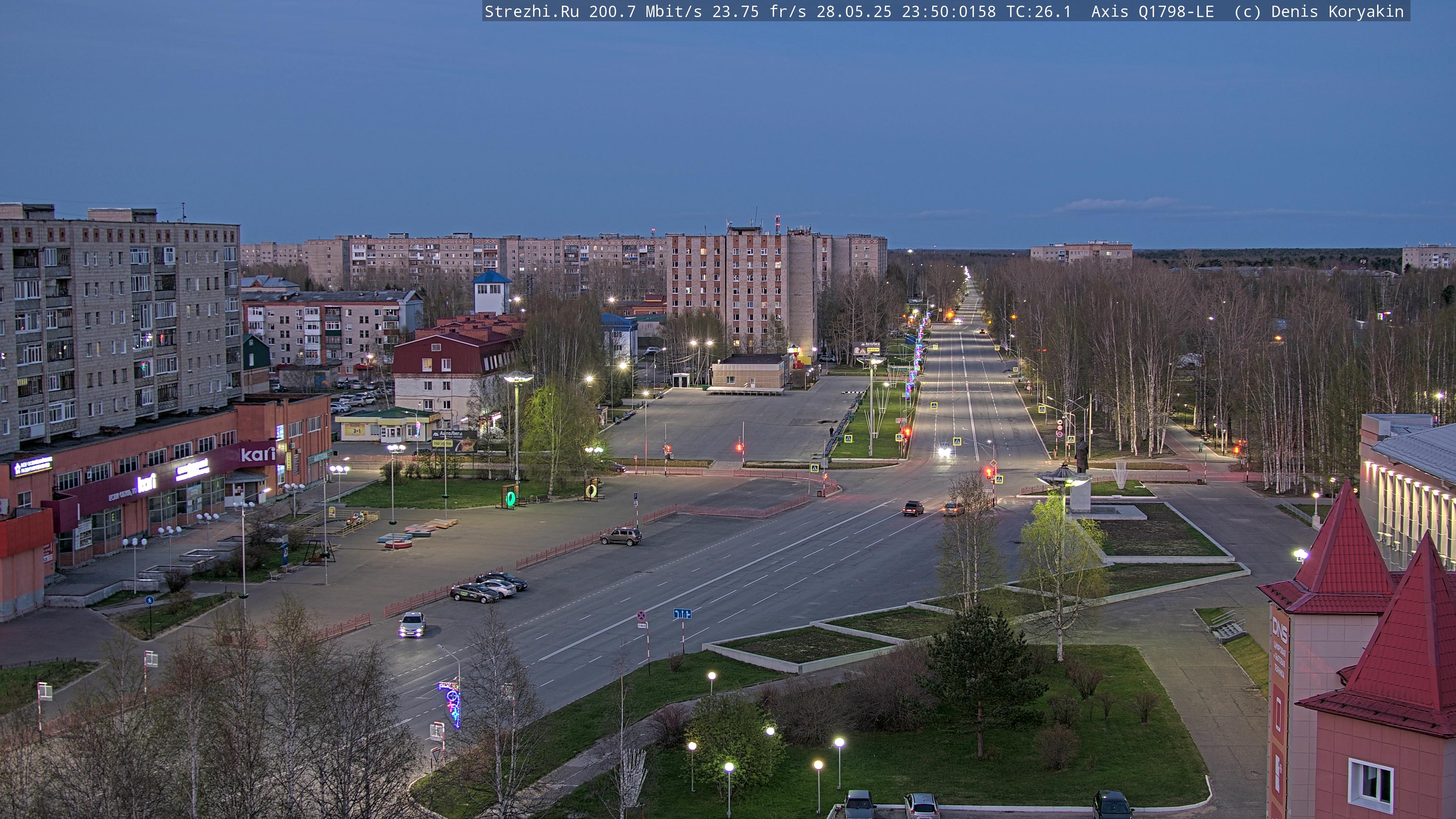The width and height of the screenshot is (1456, 819).
Task: Select the "TC:26.1" temperature reading
Action: (x=1039, y=12)
